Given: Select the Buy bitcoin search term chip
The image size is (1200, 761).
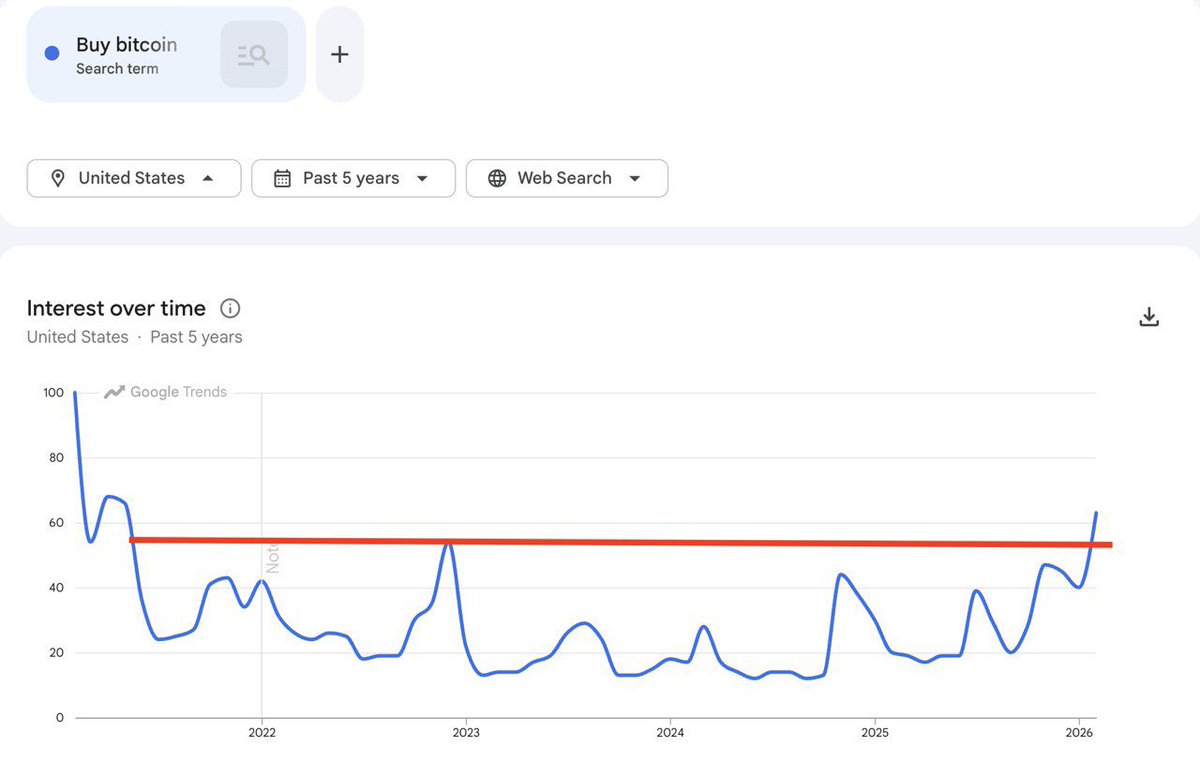Looking at the screenshot, I should click(x=127, y=44).
